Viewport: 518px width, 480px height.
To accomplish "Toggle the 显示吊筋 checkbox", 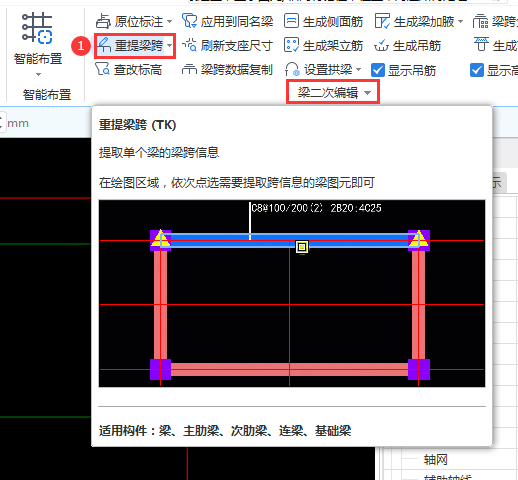I will (378, 70).
